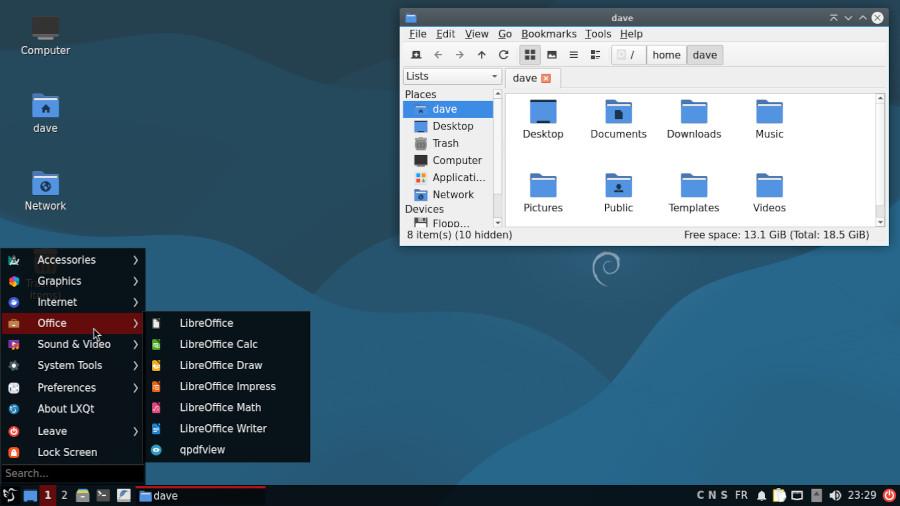This screenshot has width=900, height=506.
Task: Open the Edit menu
Action: point(445,34)
